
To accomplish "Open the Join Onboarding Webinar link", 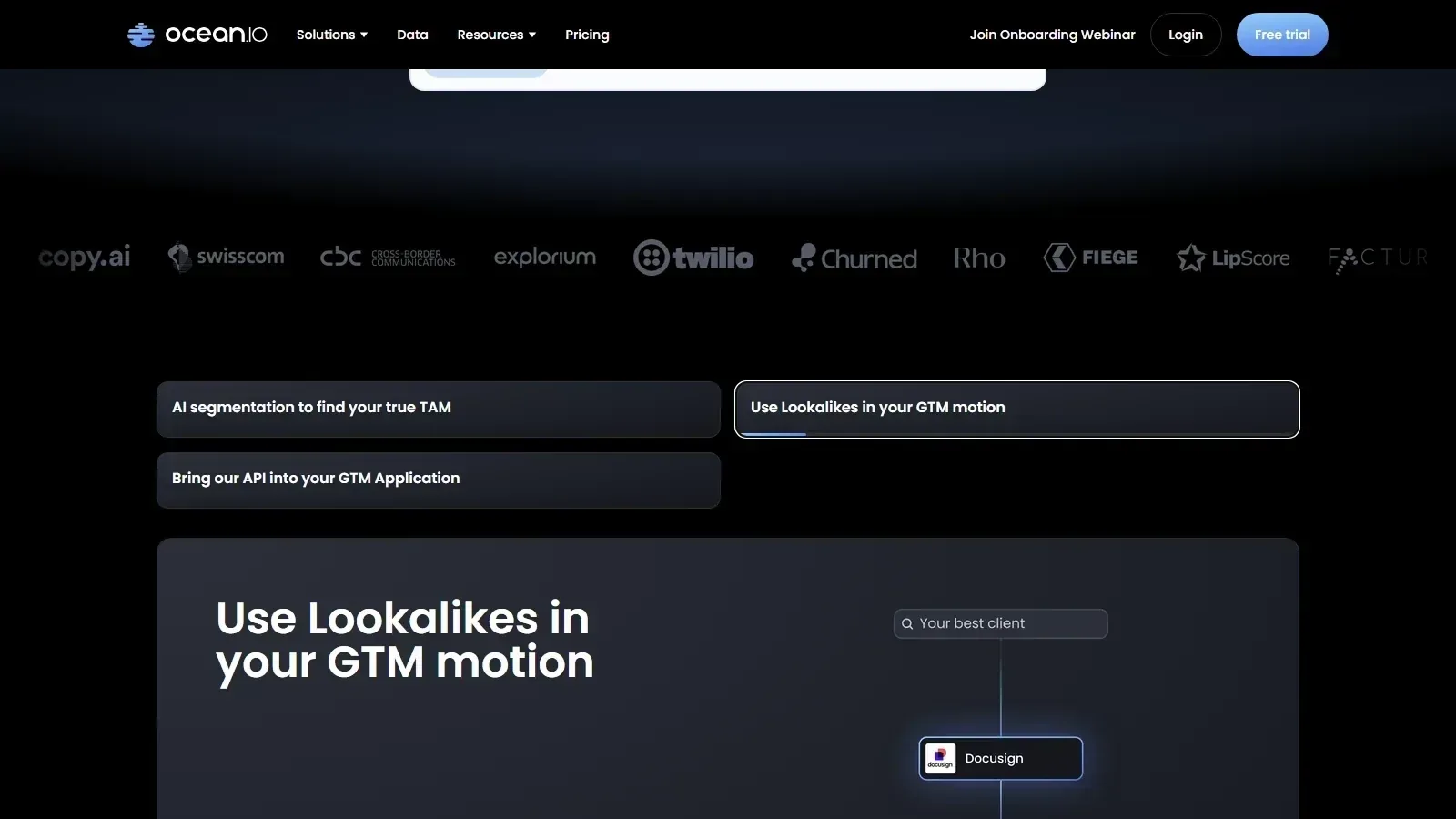I will pos(1052,35).
